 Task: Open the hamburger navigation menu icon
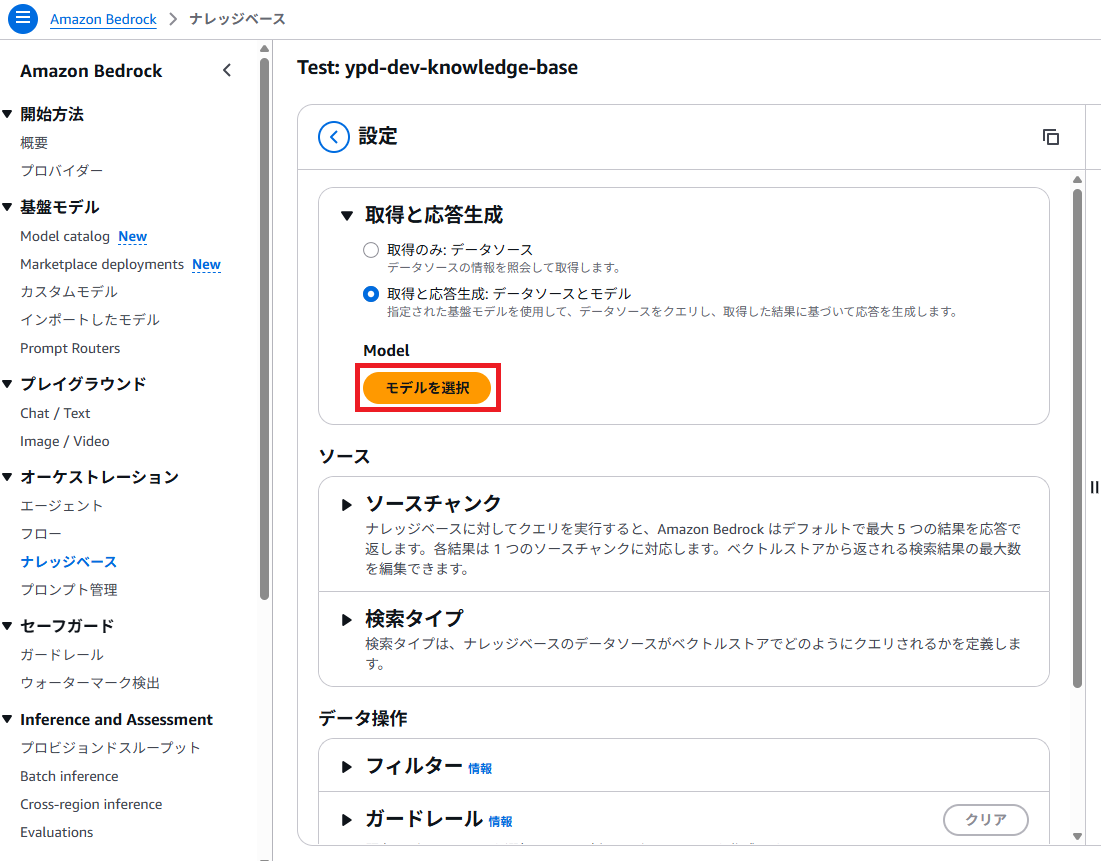pyautogui.click(x=22, y=18)
